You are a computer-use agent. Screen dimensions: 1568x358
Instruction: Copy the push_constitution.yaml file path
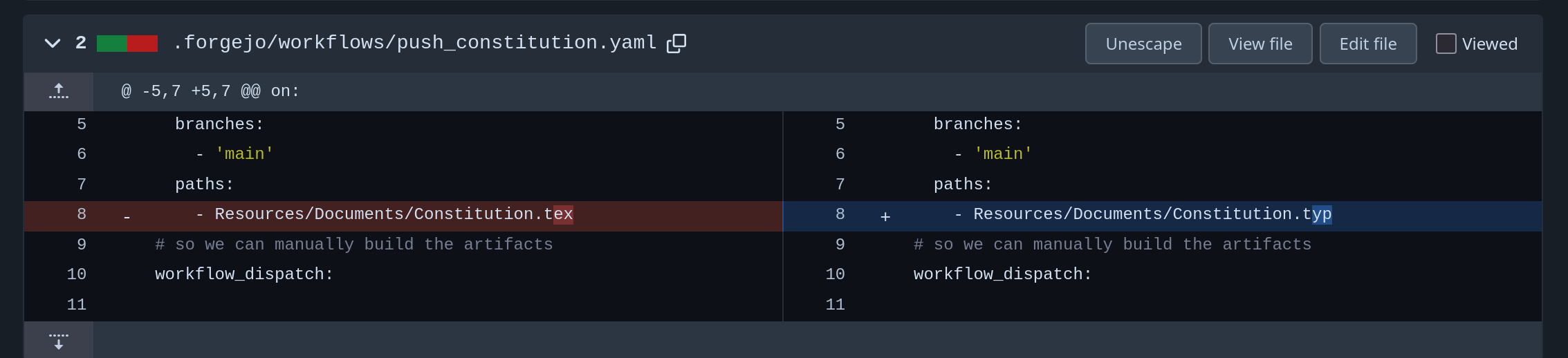tap(676, 44)
